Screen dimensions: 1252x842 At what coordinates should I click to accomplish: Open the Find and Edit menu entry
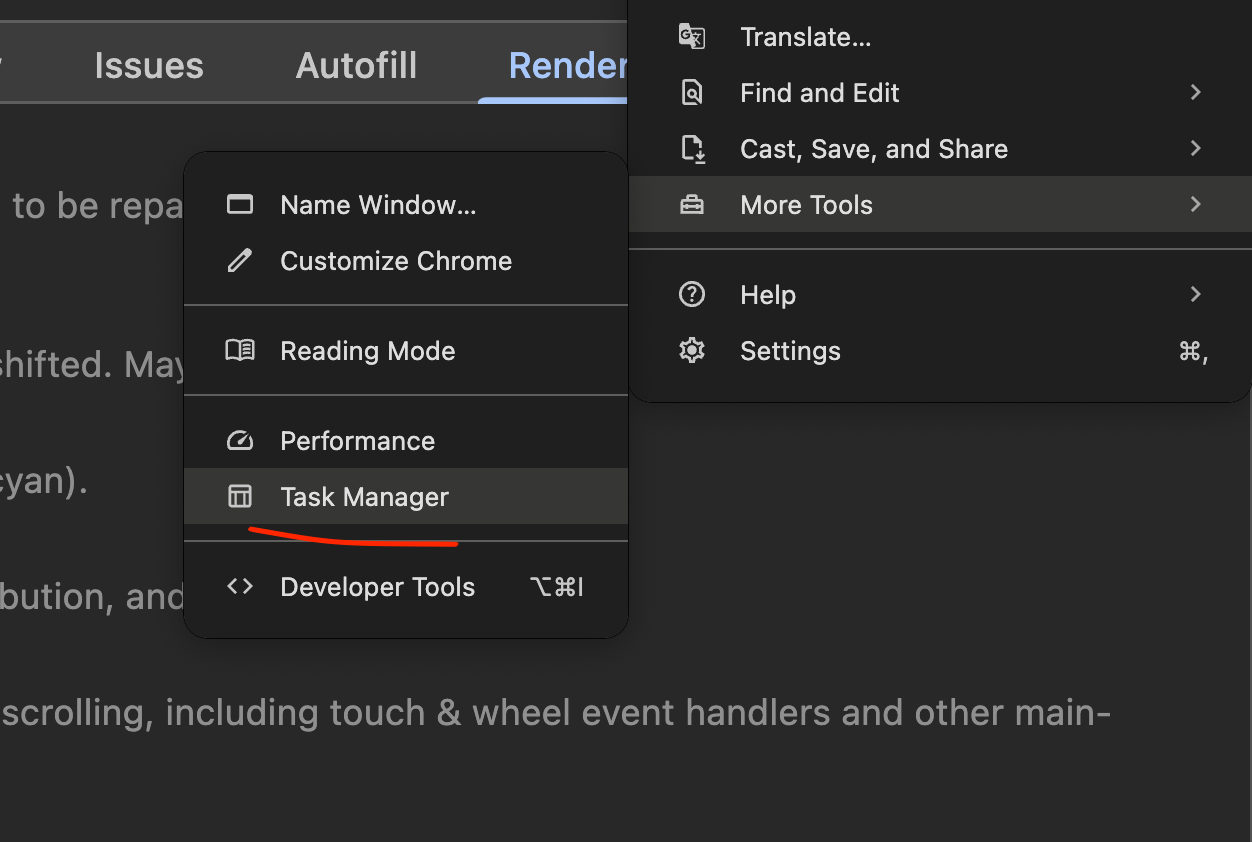pos(940,93)
